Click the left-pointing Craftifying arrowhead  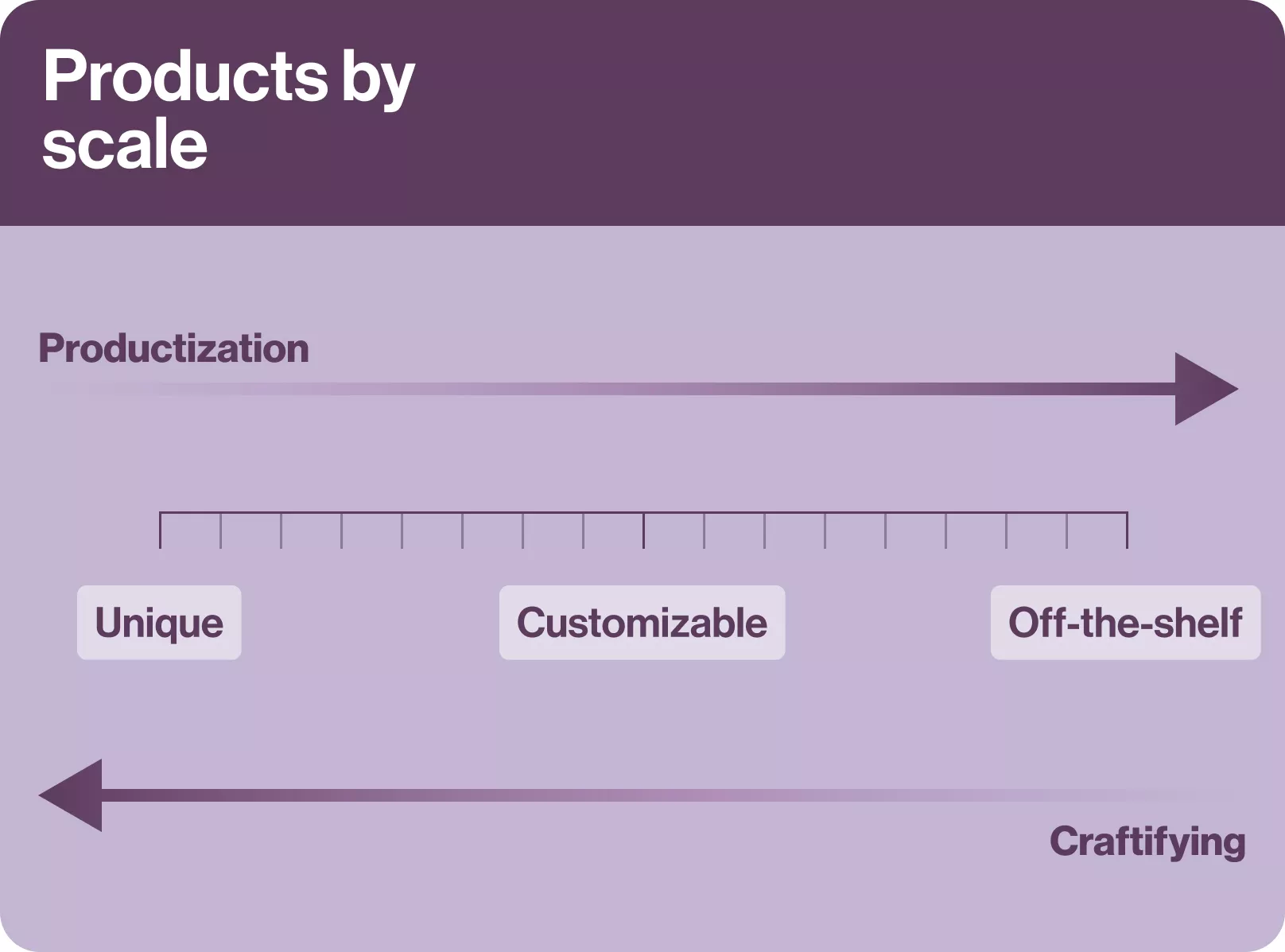[x=72, y=795]
